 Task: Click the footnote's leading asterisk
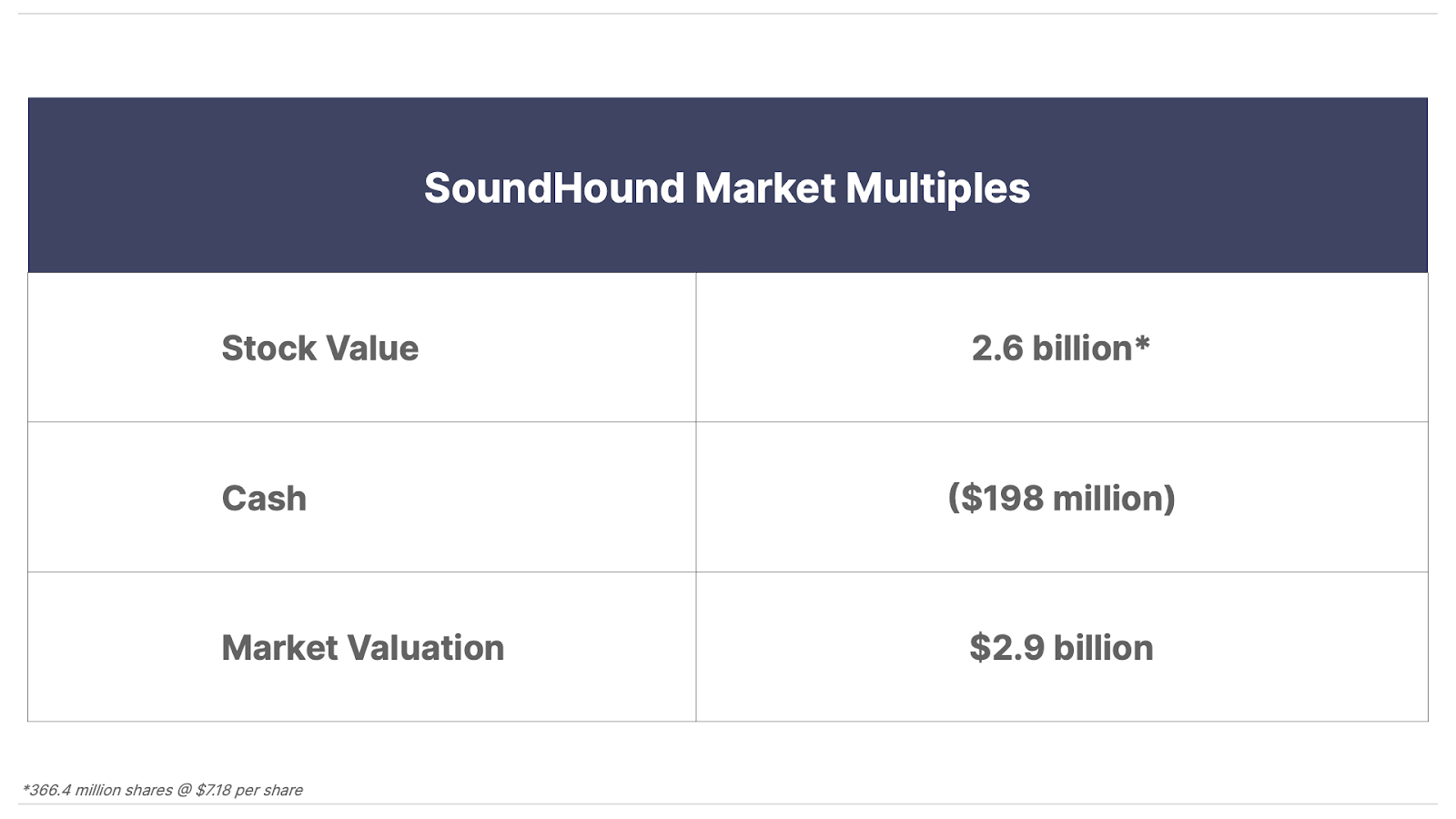(25, 788)
